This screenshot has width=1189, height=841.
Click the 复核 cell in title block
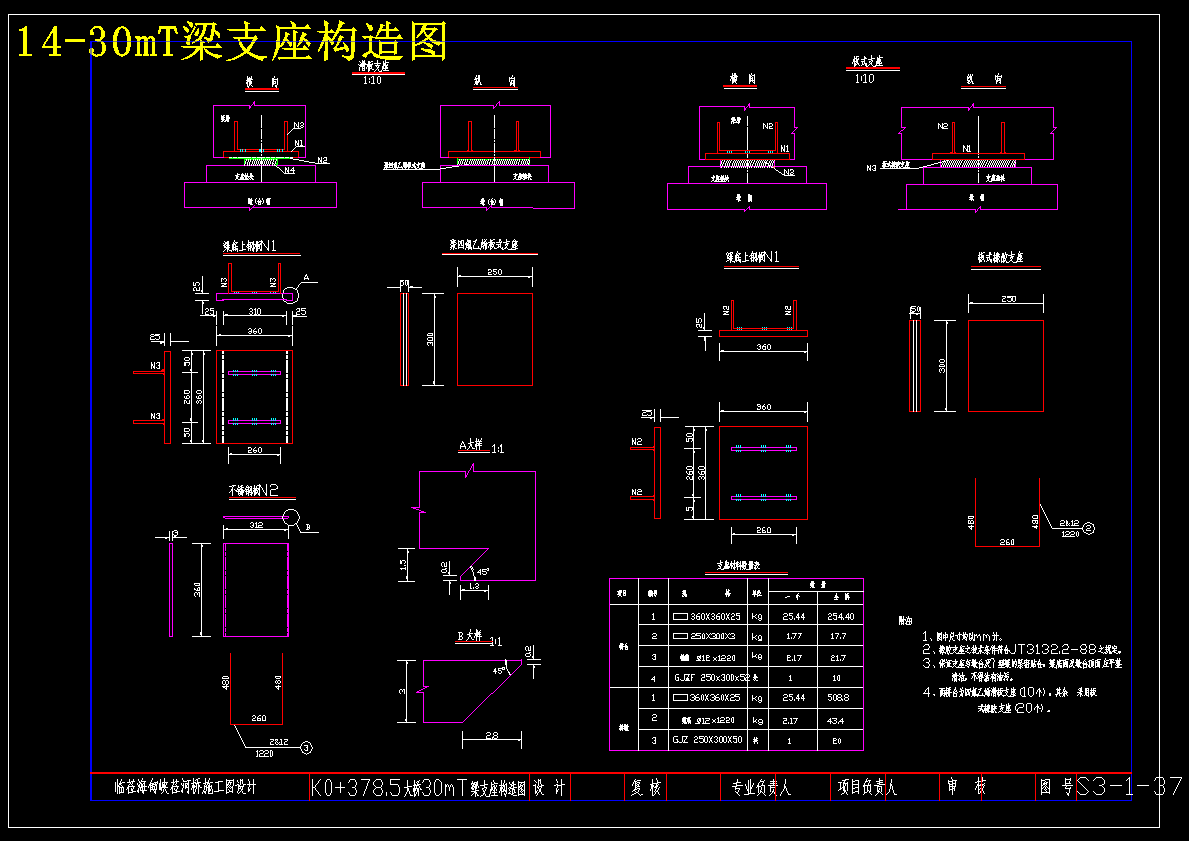click(645, 788)
